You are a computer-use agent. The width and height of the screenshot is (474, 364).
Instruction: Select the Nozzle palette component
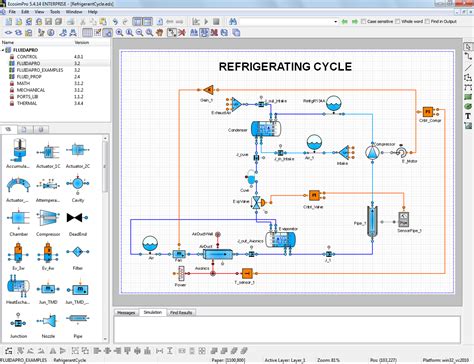pos(48,325)
